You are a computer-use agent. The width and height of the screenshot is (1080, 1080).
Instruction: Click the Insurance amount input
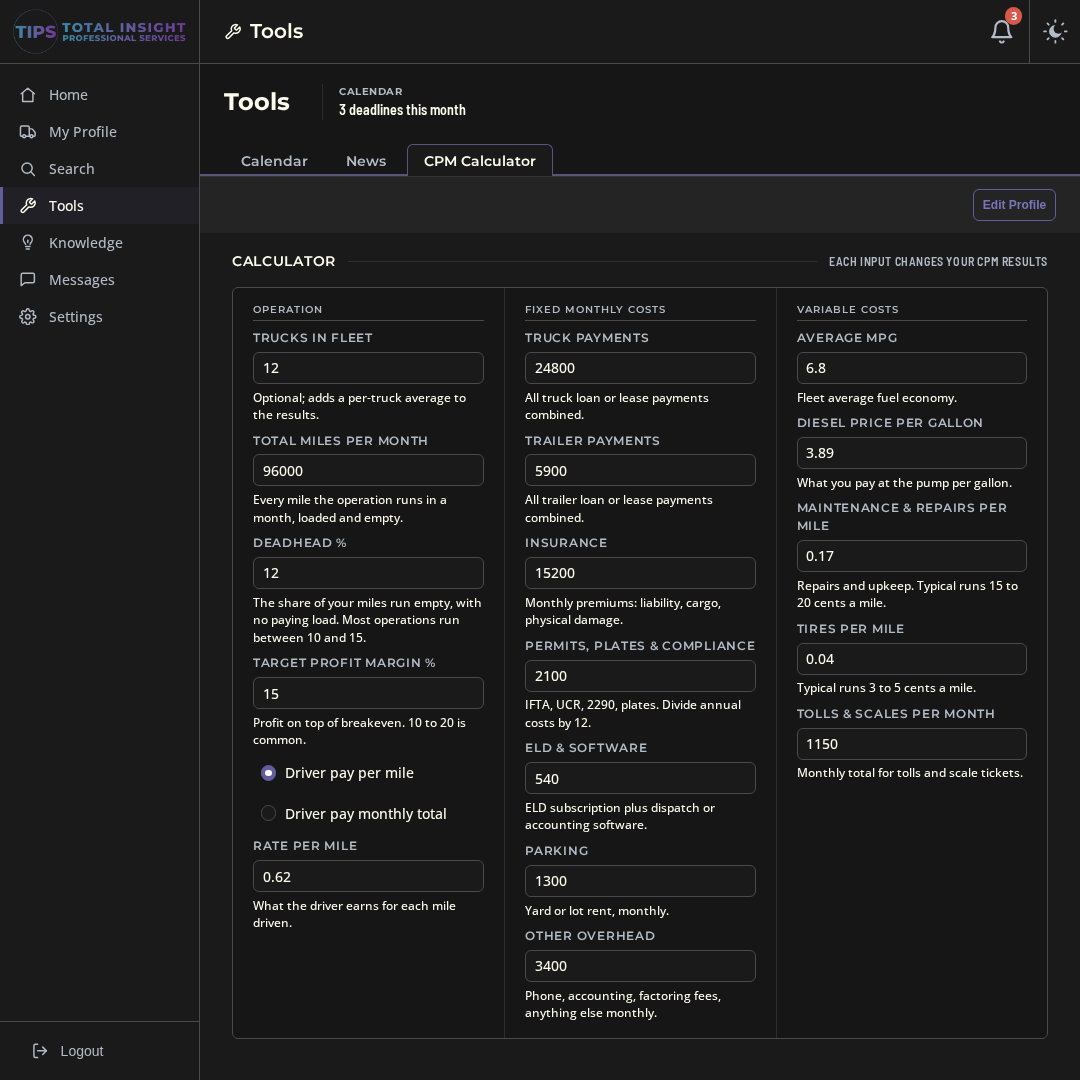pyautogui.click(x=640, y=573)
